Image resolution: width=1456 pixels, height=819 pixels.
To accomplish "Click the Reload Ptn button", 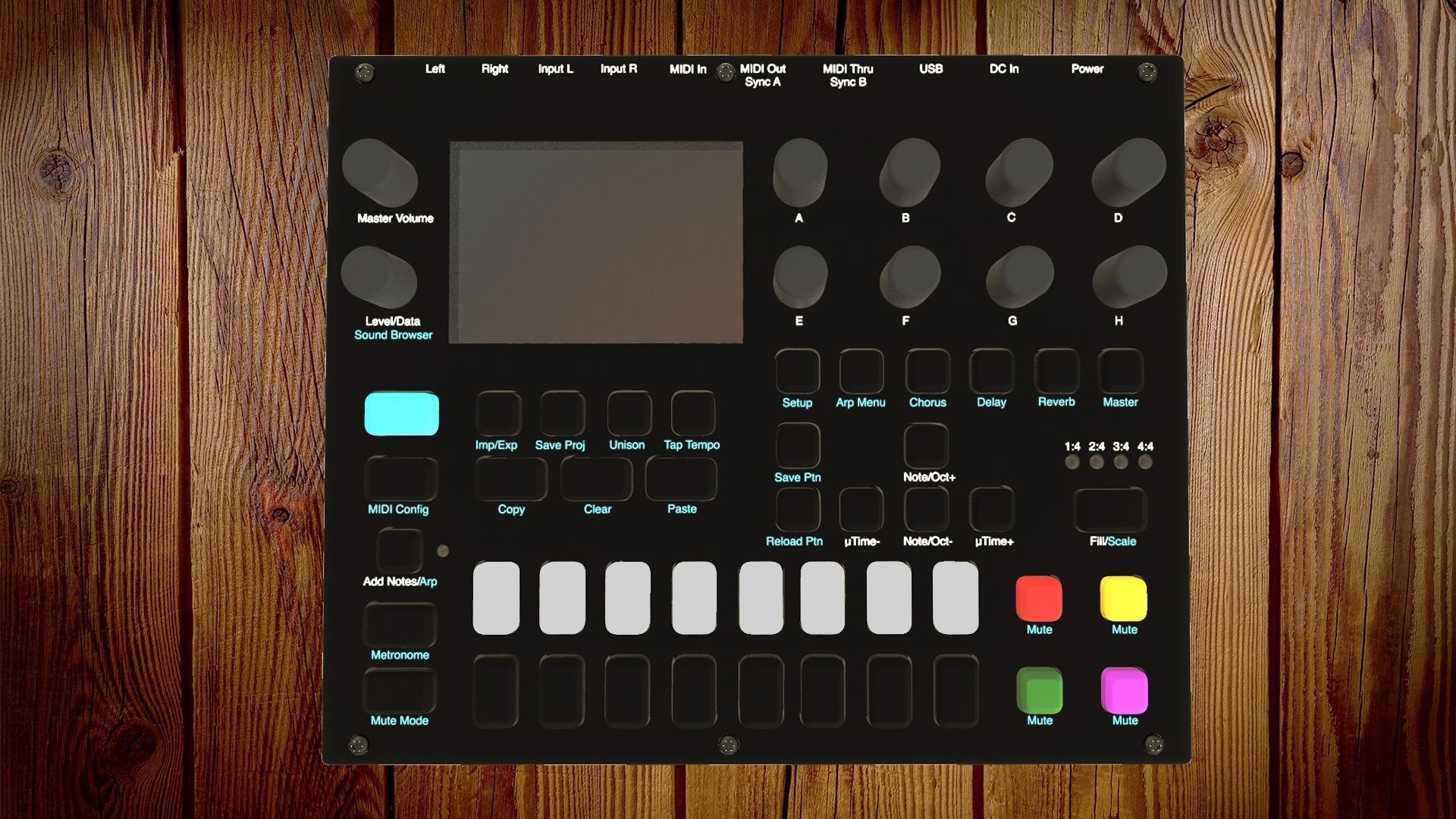I will tap(798, 509).
